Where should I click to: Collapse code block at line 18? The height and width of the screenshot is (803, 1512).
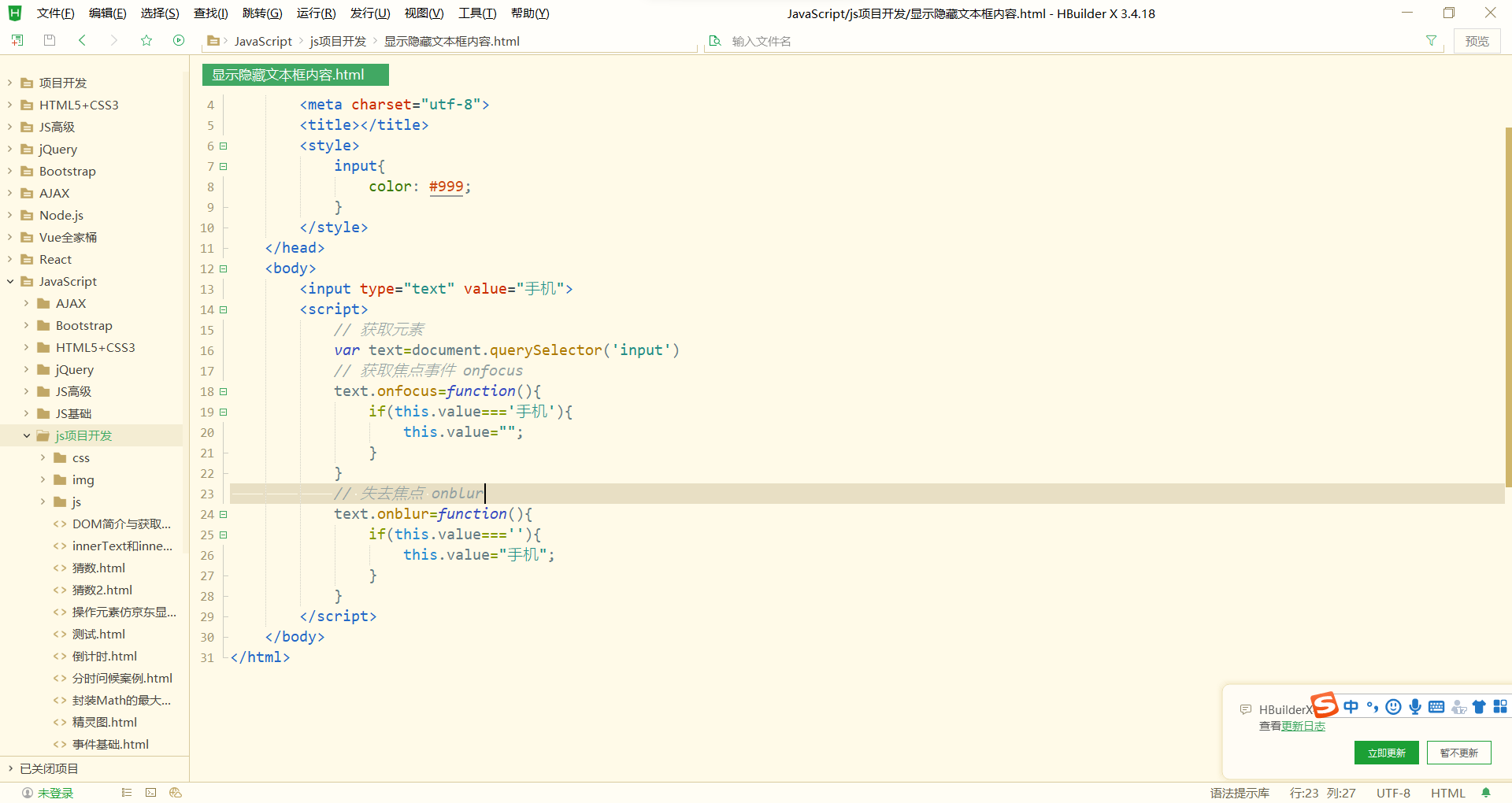point(223,391)
